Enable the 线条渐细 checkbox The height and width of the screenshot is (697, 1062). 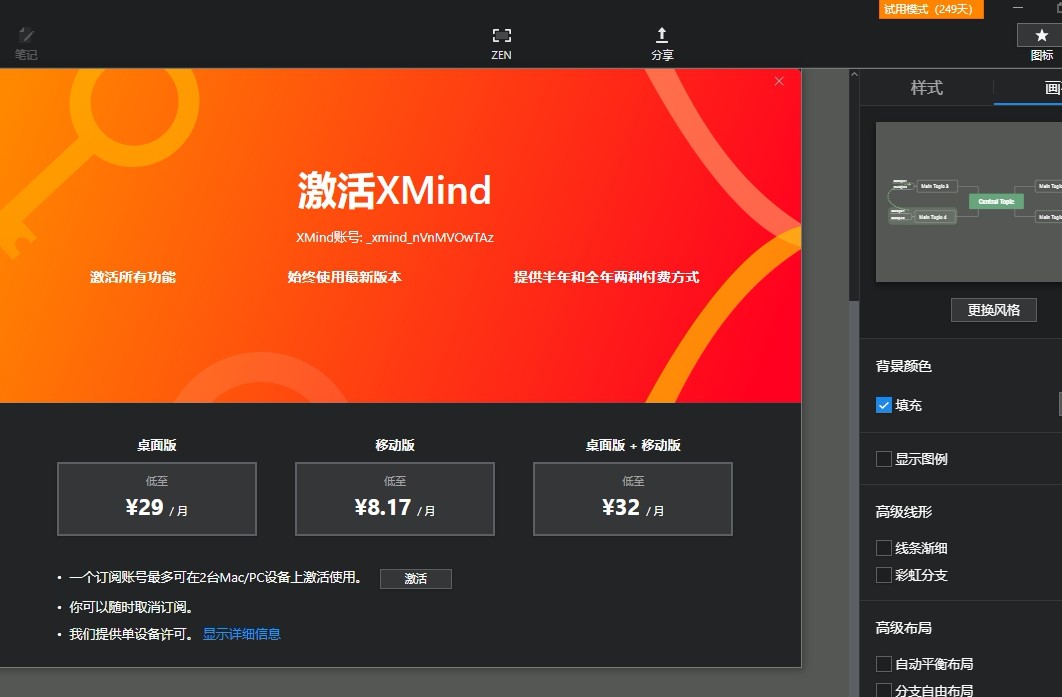click(884, 548)
